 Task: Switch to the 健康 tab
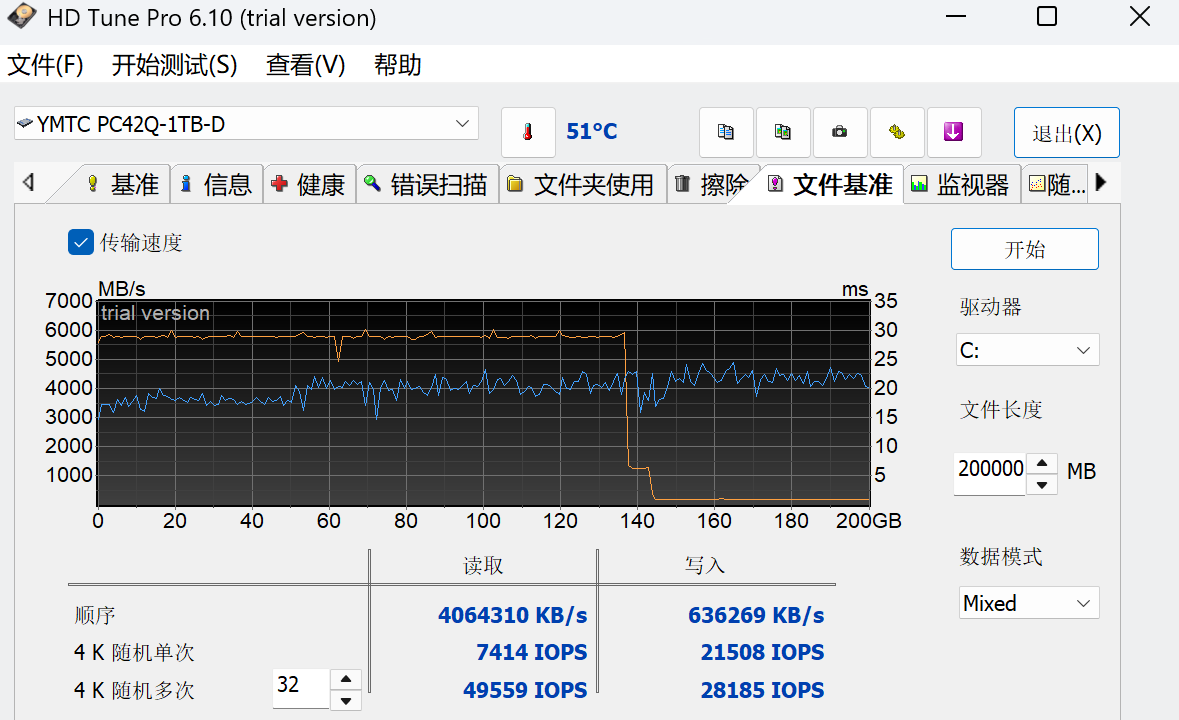(309, 184)
